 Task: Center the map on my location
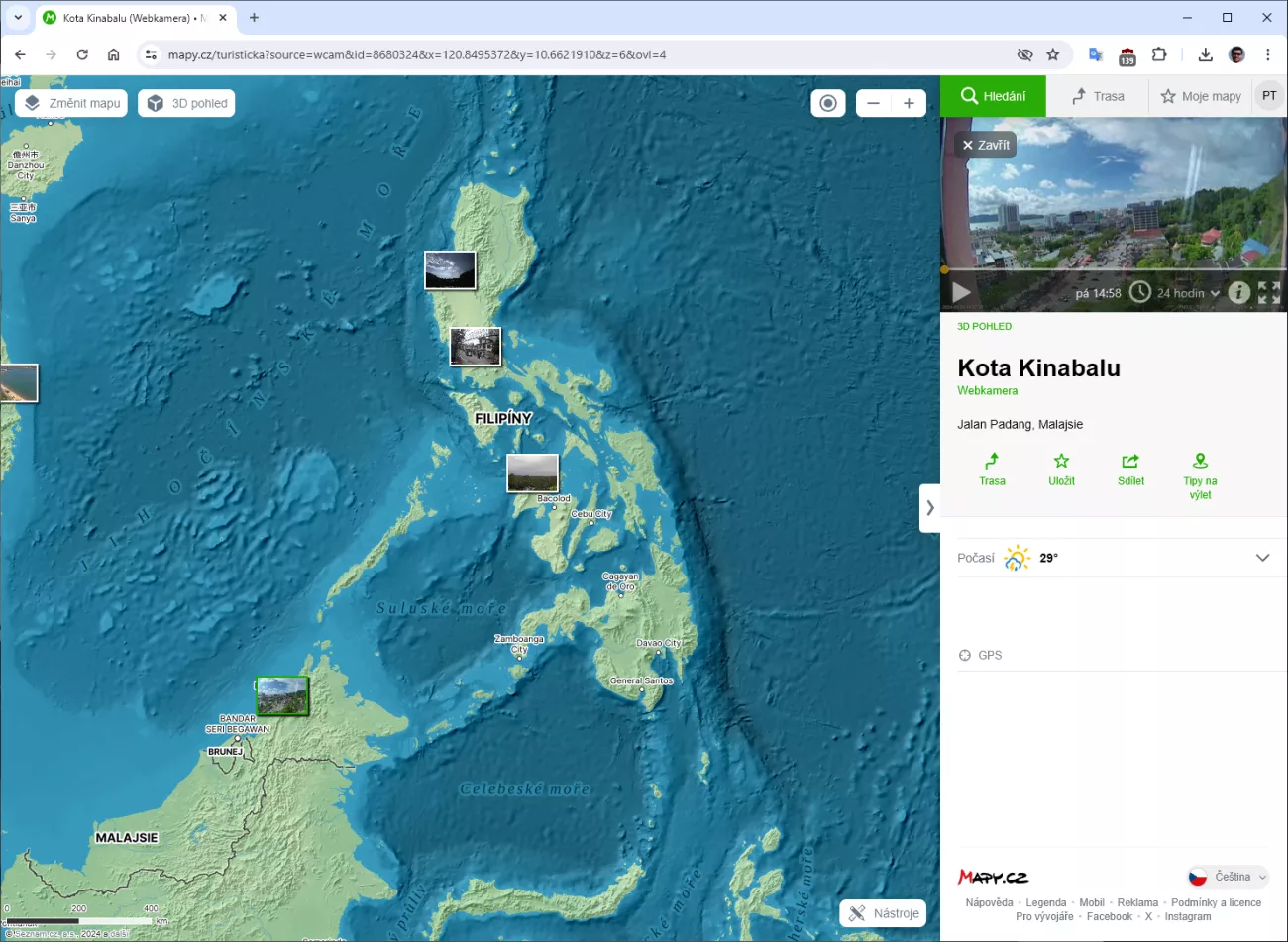click(828, 103)
